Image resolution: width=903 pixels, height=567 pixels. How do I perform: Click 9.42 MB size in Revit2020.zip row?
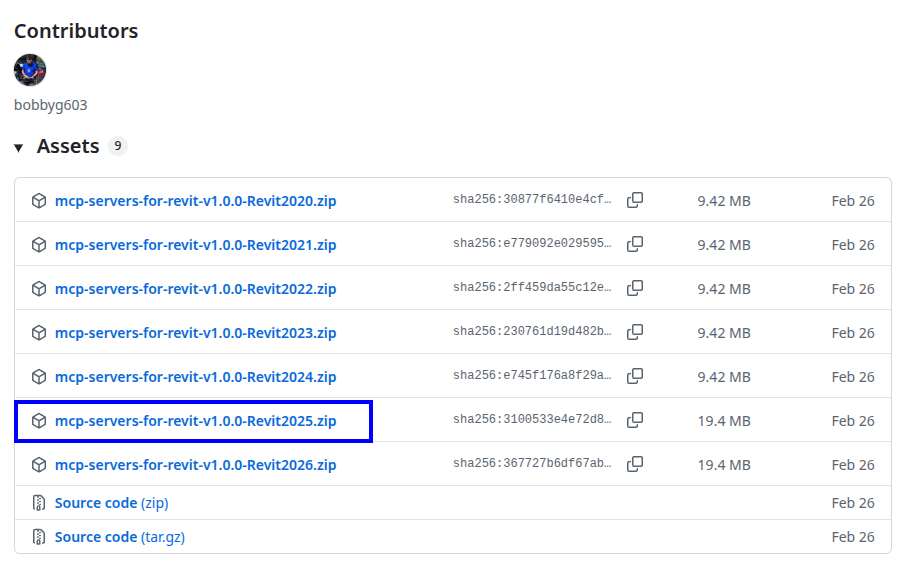724,201
